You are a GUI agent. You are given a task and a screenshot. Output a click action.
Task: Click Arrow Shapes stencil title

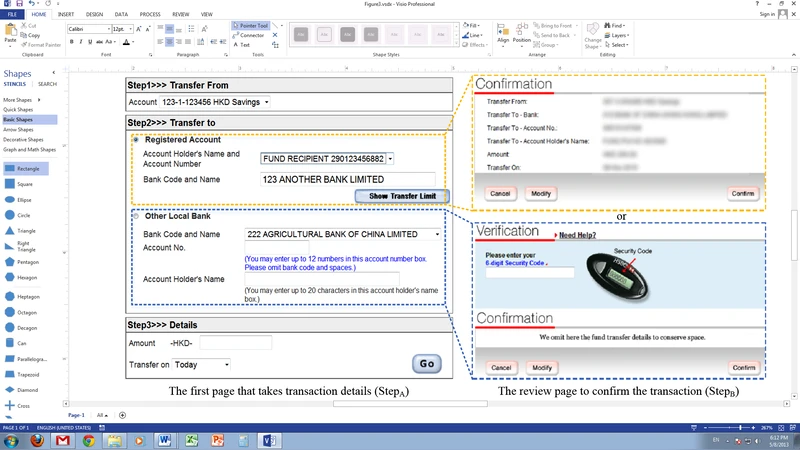point(17,129)
